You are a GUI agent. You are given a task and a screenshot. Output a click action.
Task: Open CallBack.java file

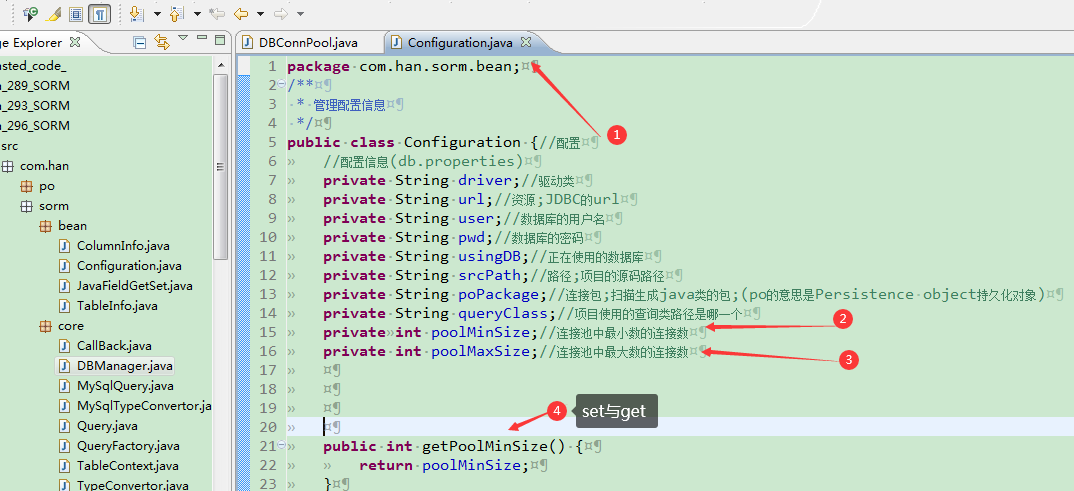(114, 346)
